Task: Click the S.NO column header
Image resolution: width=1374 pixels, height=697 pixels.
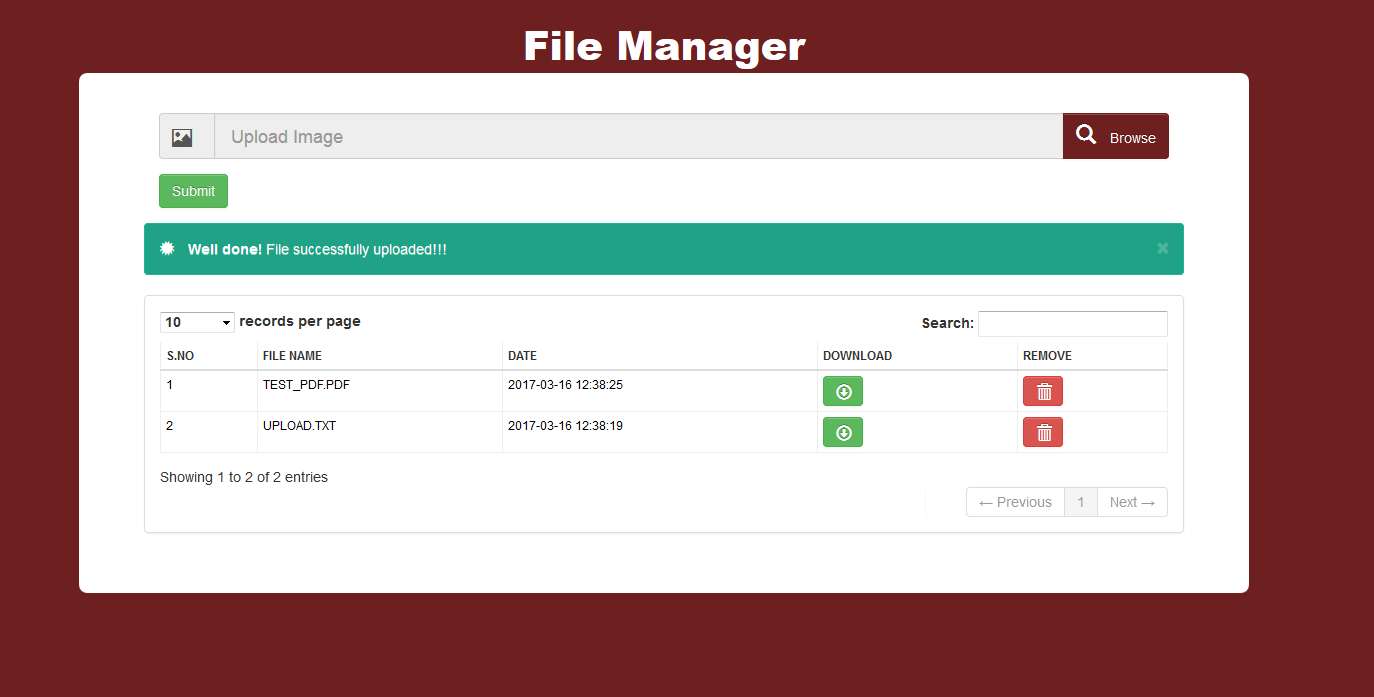Action: coord(177,355)
